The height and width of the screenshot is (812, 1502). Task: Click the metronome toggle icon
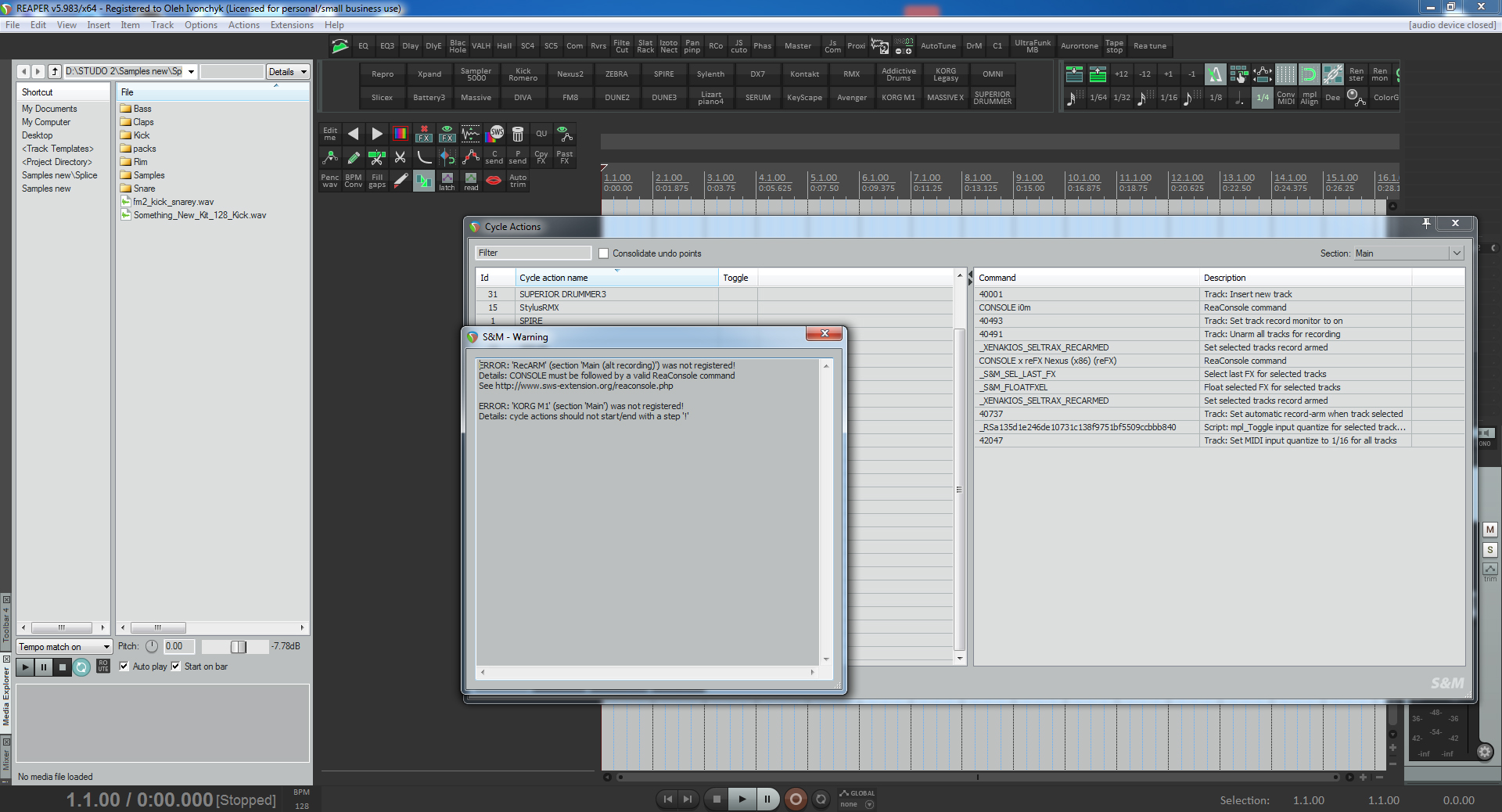click(1214, 74)
